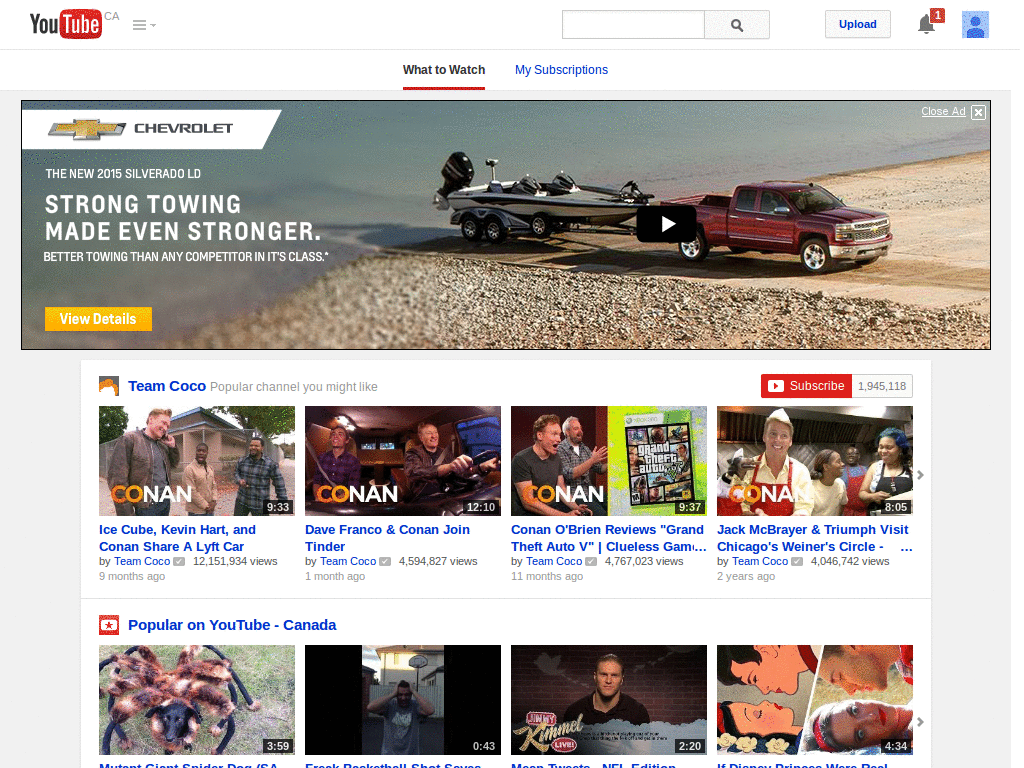Open 'Jack McBrayer & Triumph Visit' title
Screen dimensions: 1024x768
813,538
